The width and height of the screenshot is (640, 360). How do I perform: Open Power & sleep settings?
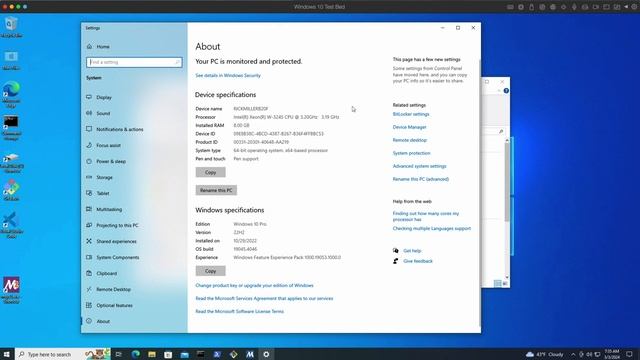(111, 161)
